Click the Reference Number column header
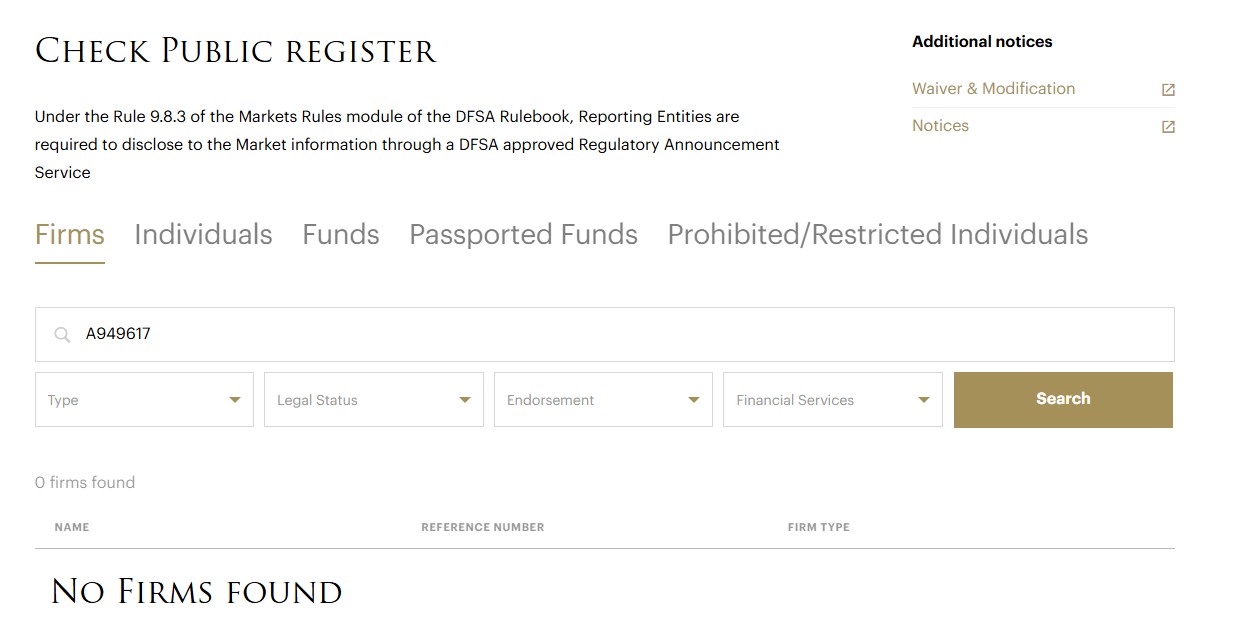This screenshot has height=644, width=1233. point(482,527)
